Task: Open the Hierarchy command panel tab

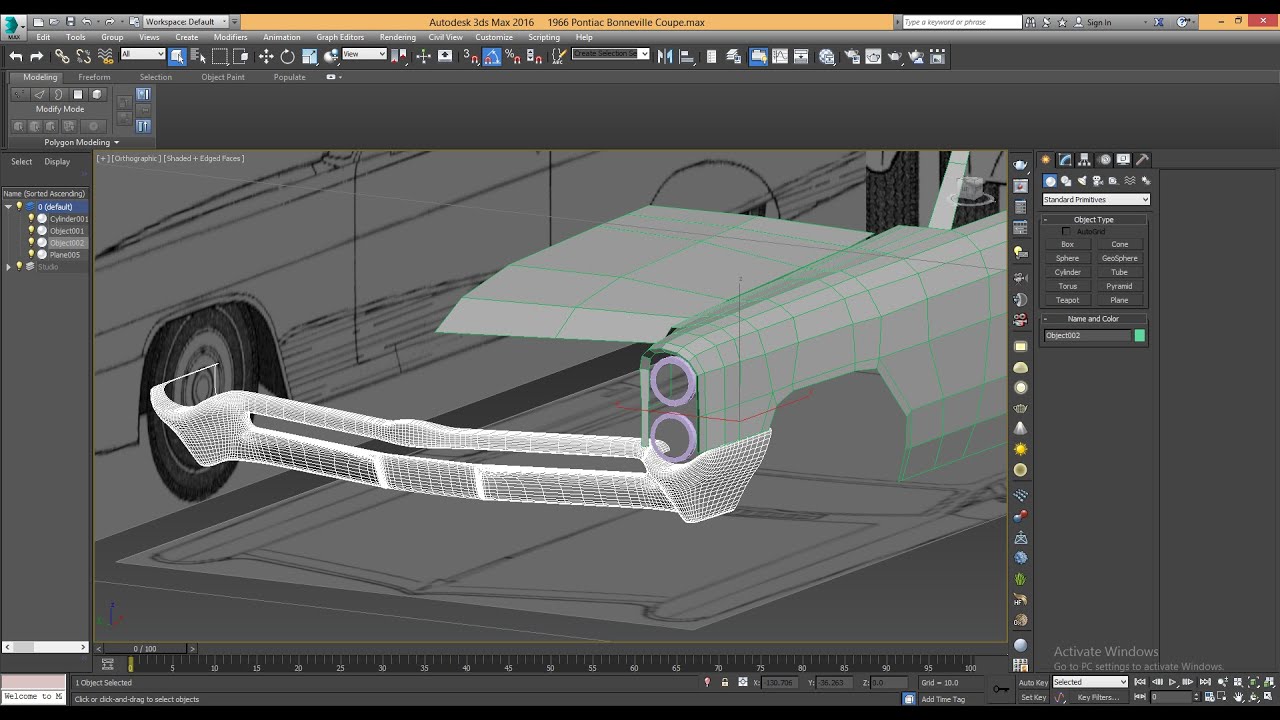Action: point(1084,160)
